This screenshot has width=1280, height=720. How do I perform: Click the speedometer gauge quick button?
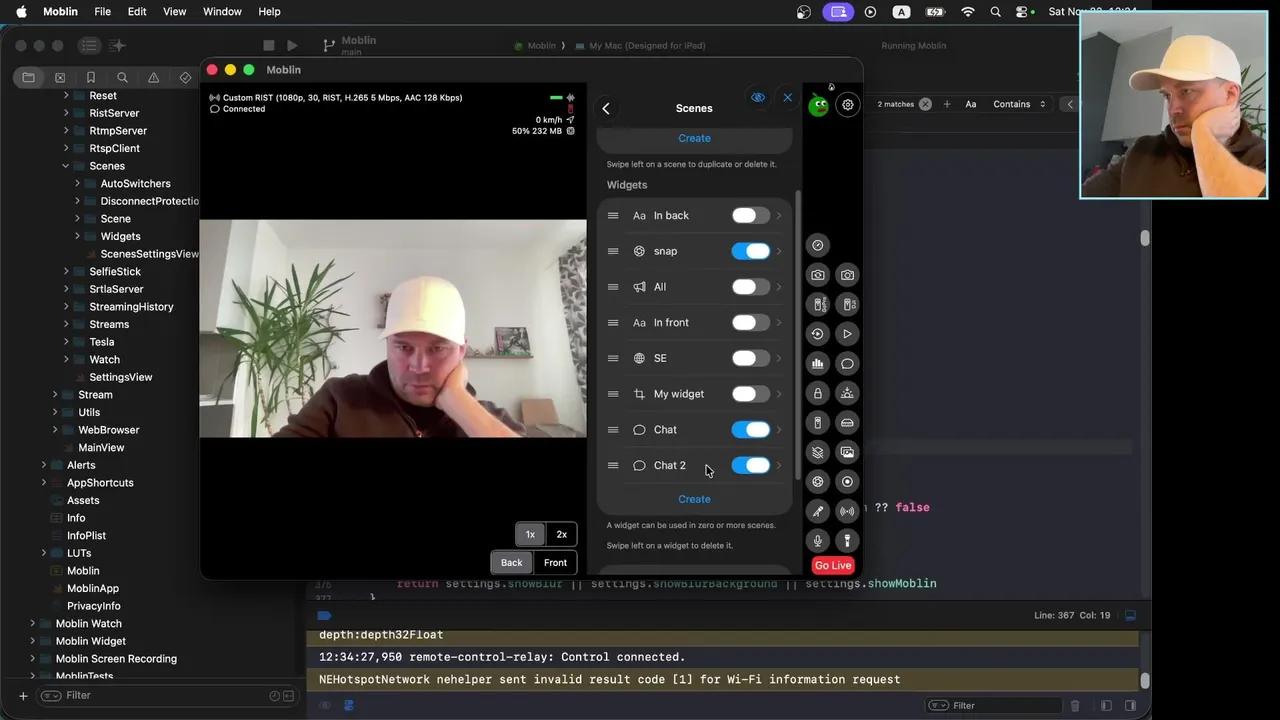818,245
